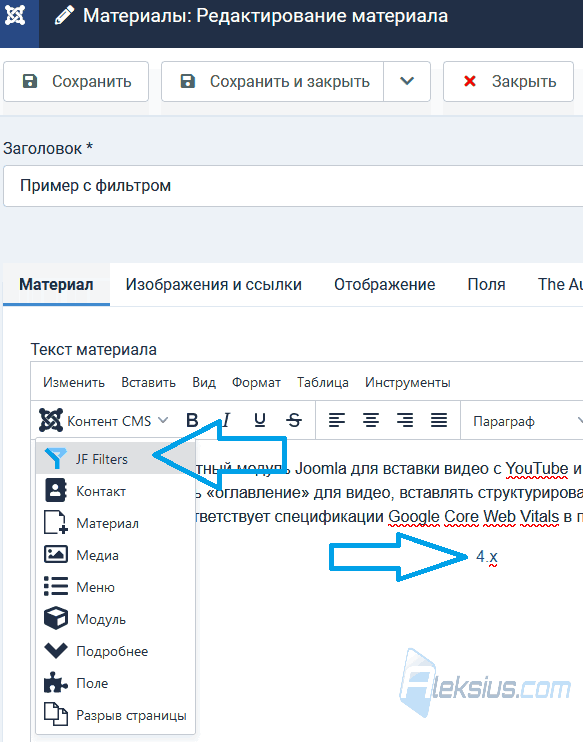Toggle italic formatting

point(226,420)
